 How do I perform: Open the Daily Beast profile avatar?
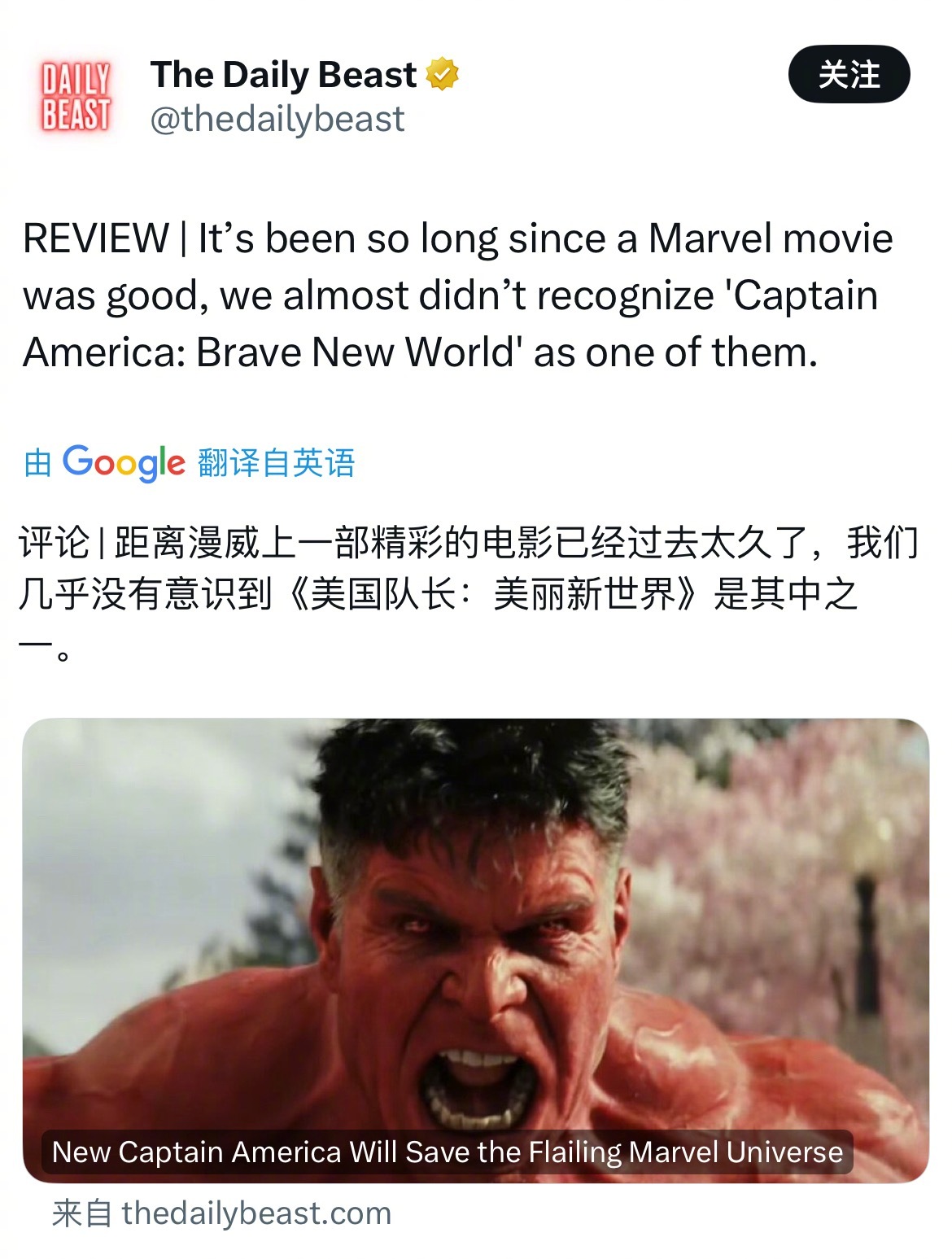76,97
